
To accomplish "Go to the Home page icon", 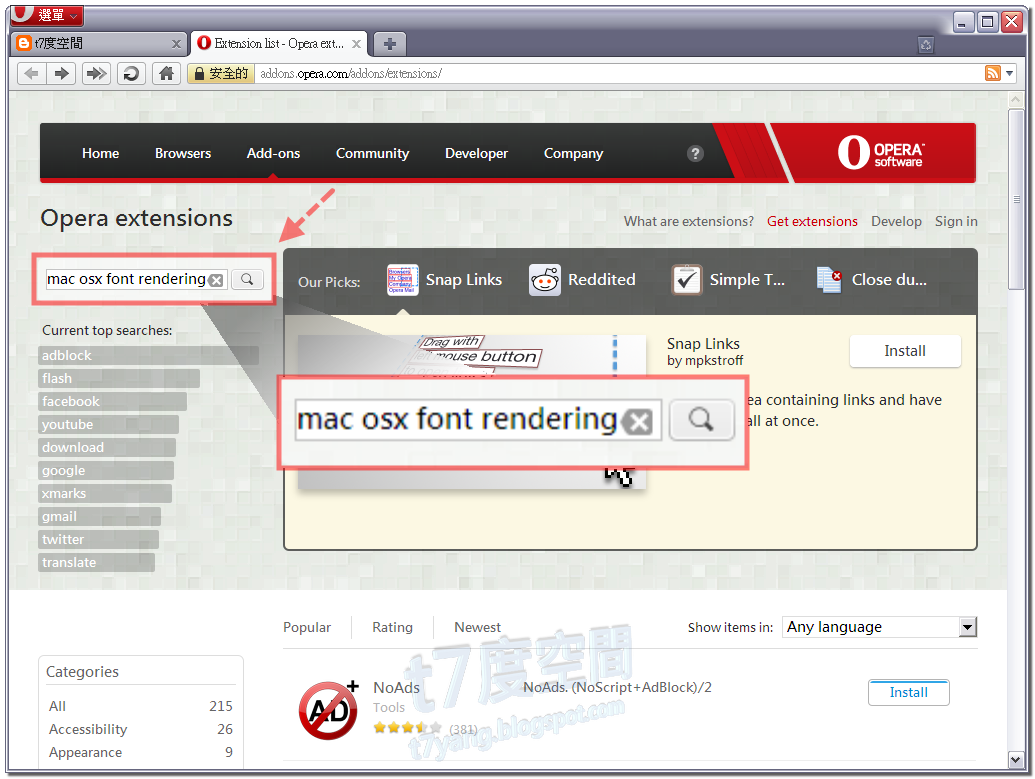I will coord(166,73).
